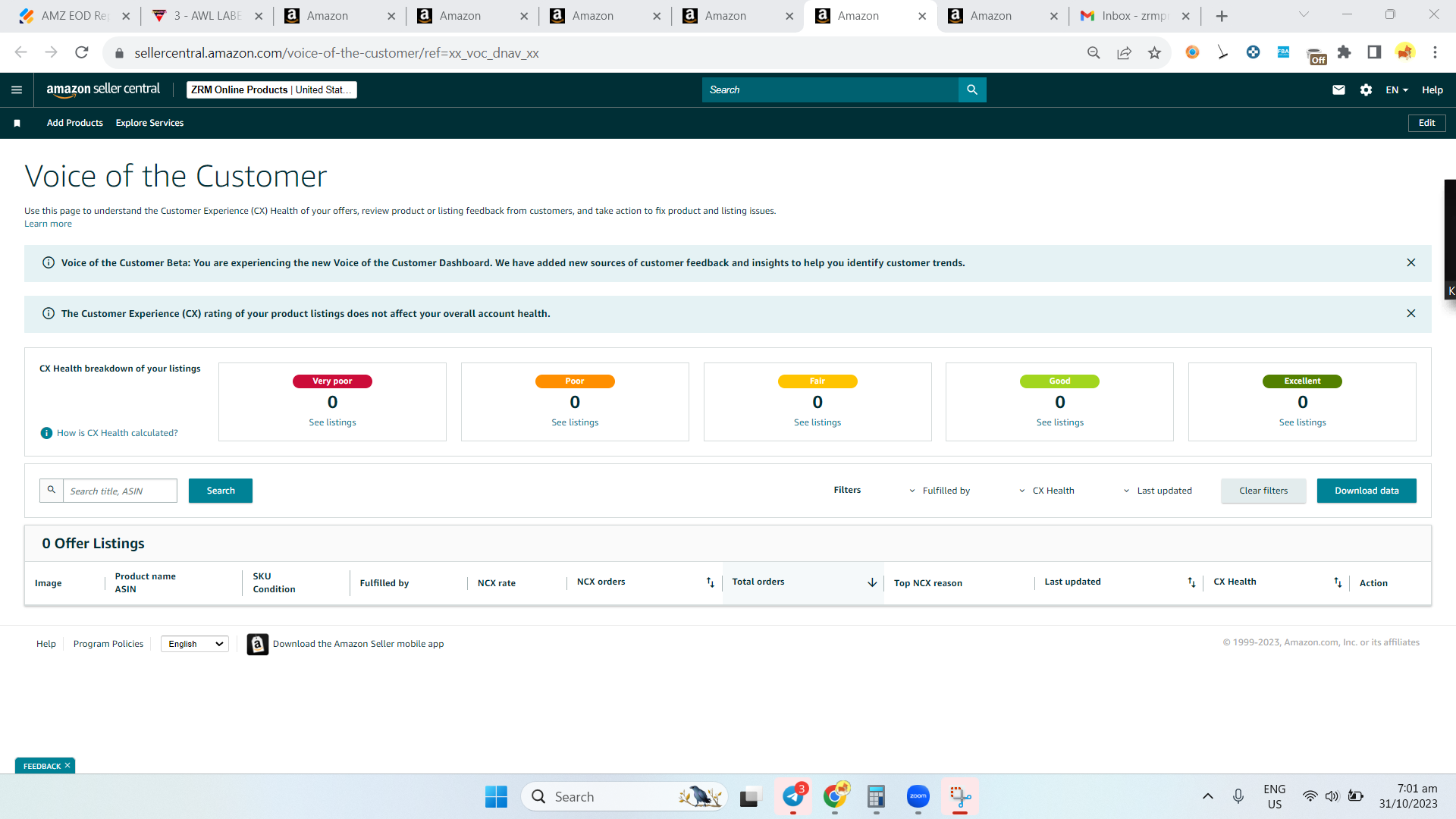
Task: Click the Snipping Tool taskbar icon
Action: 960,796
